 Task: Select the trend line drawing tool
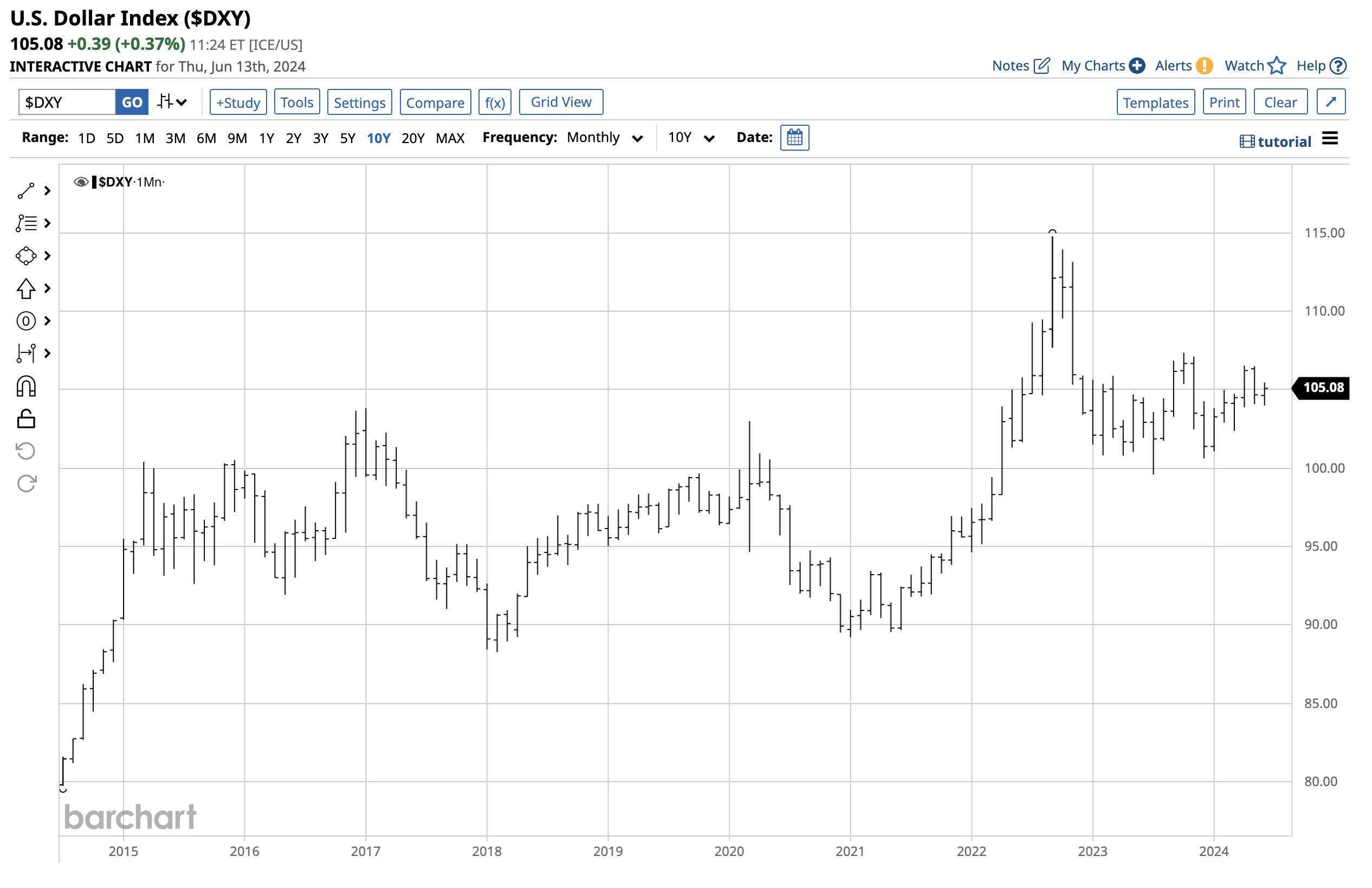point(26,191)
